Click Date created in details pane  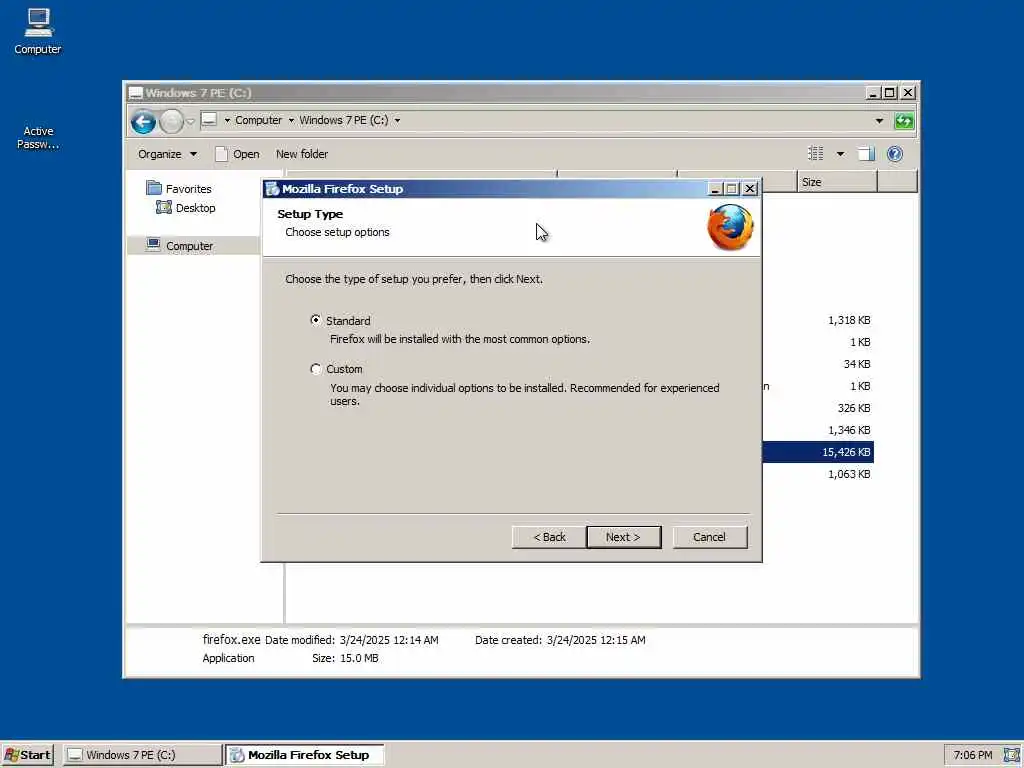(560, 640)
